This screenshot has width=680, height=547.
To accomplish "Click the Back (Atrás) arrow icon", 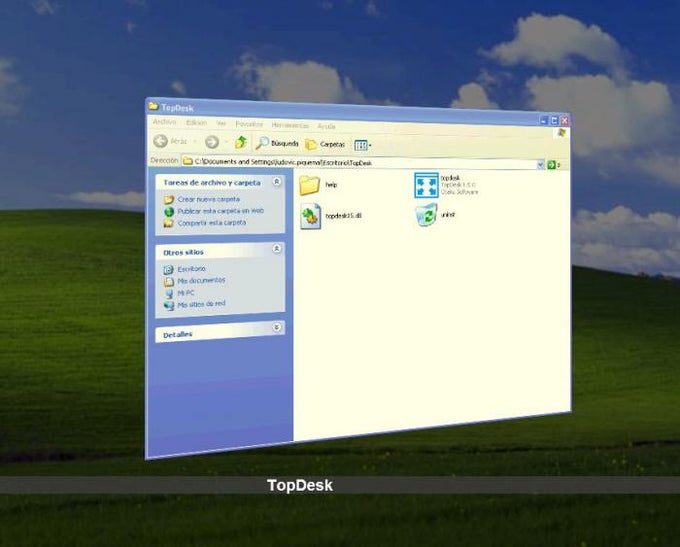I will point(160,141).
